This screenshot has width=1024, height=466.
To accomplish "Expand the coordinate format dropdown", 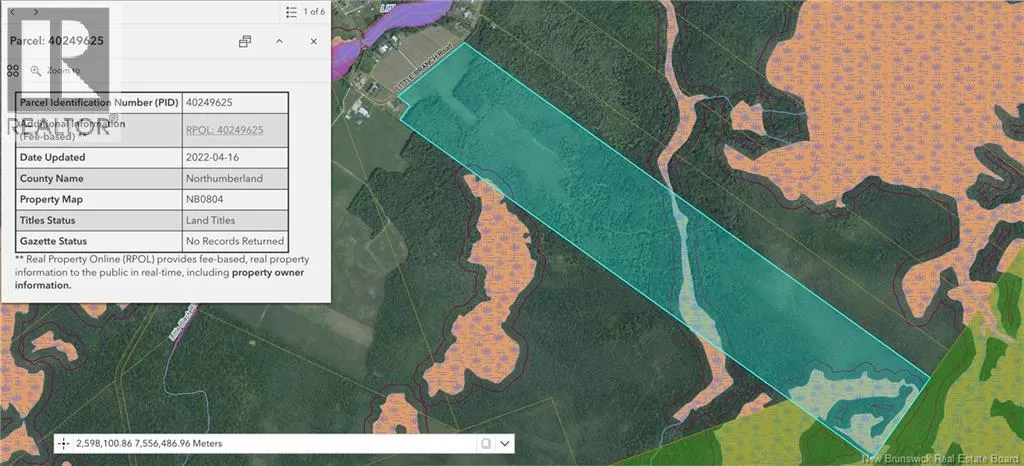I will pos(505,443).
